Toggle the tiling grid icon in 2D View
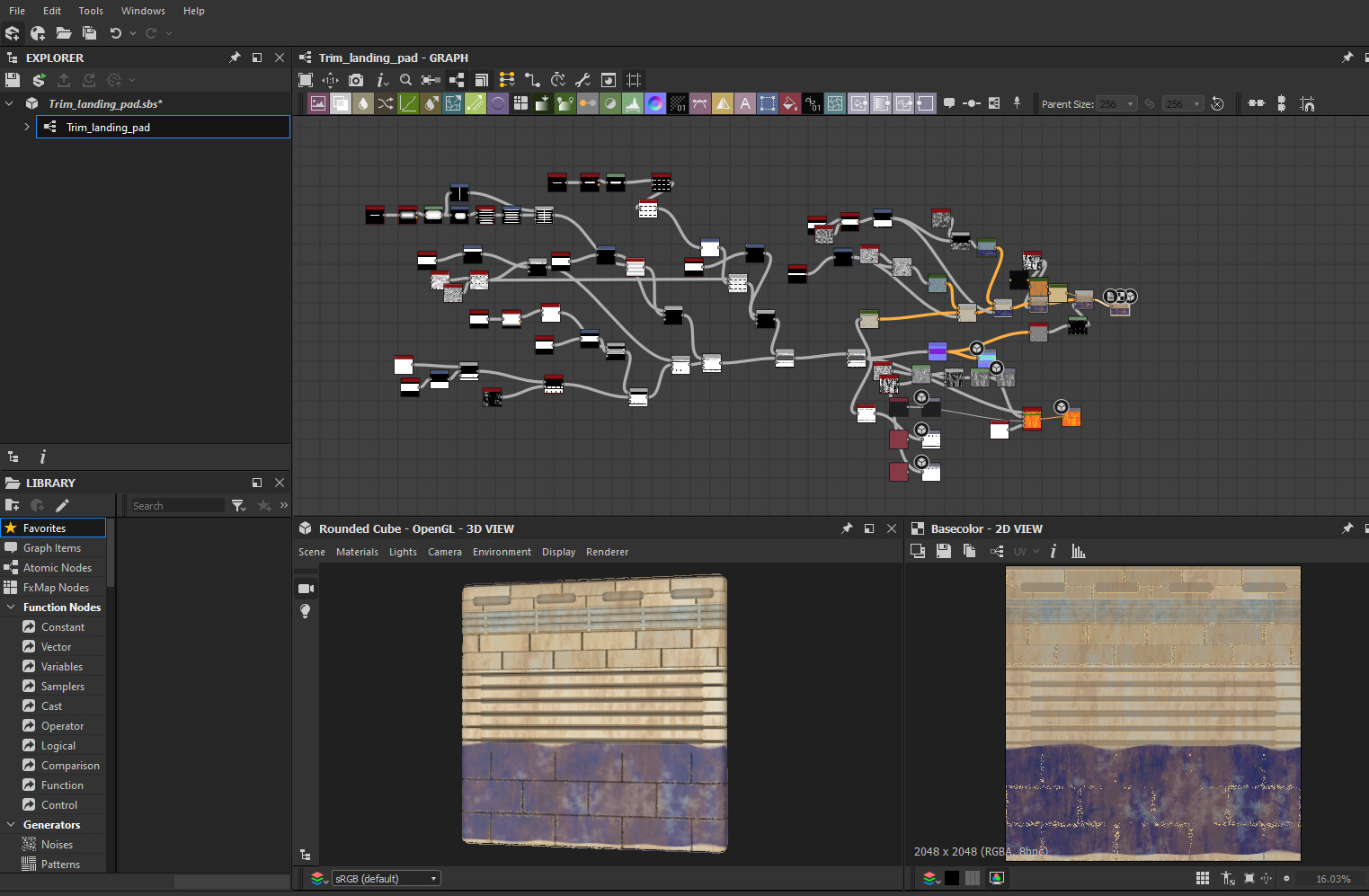The width and height of the screenshot is (1369, 896). [x=1202, y=878]
